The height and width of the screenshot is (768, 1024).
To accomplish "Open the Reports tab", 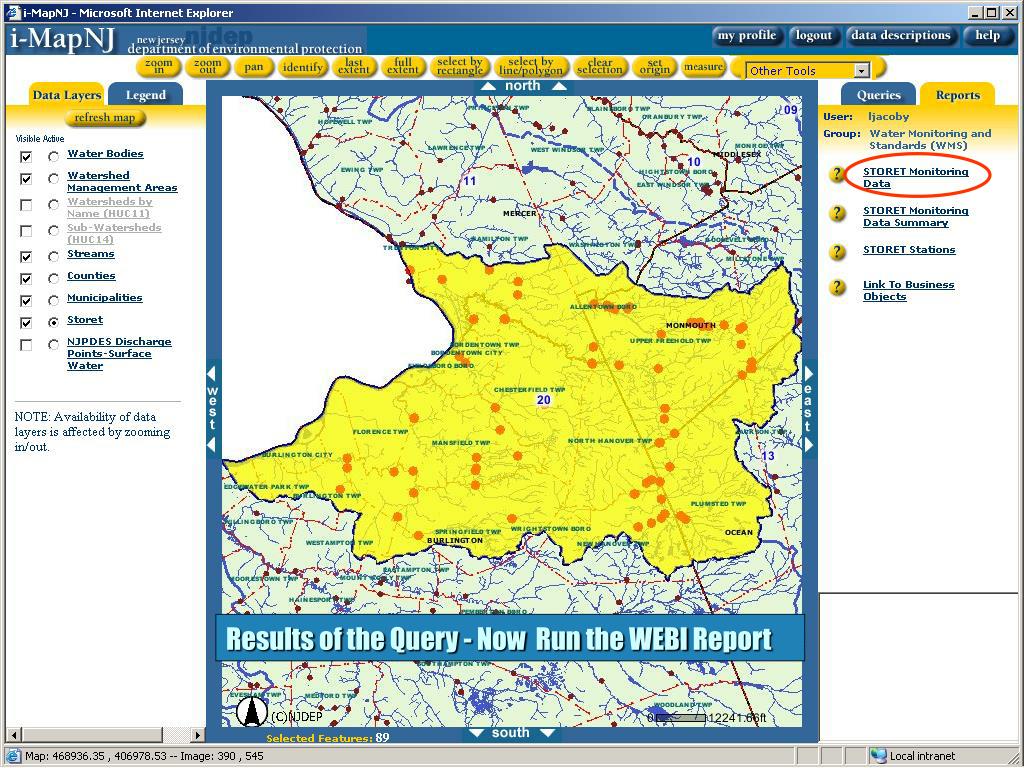I will pos(957,95).
